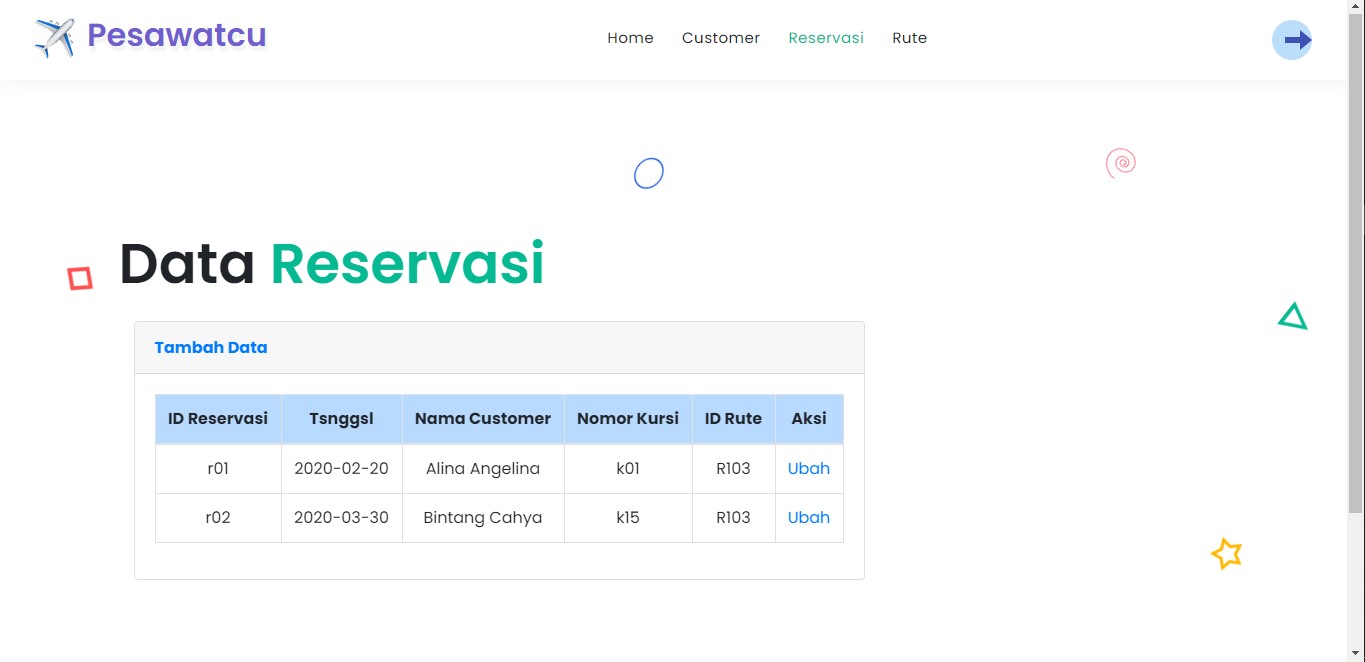Go to the Customer page
The width and height of the screenshot is (1365, 662).
pyautogui.click(x=720, y=38)
